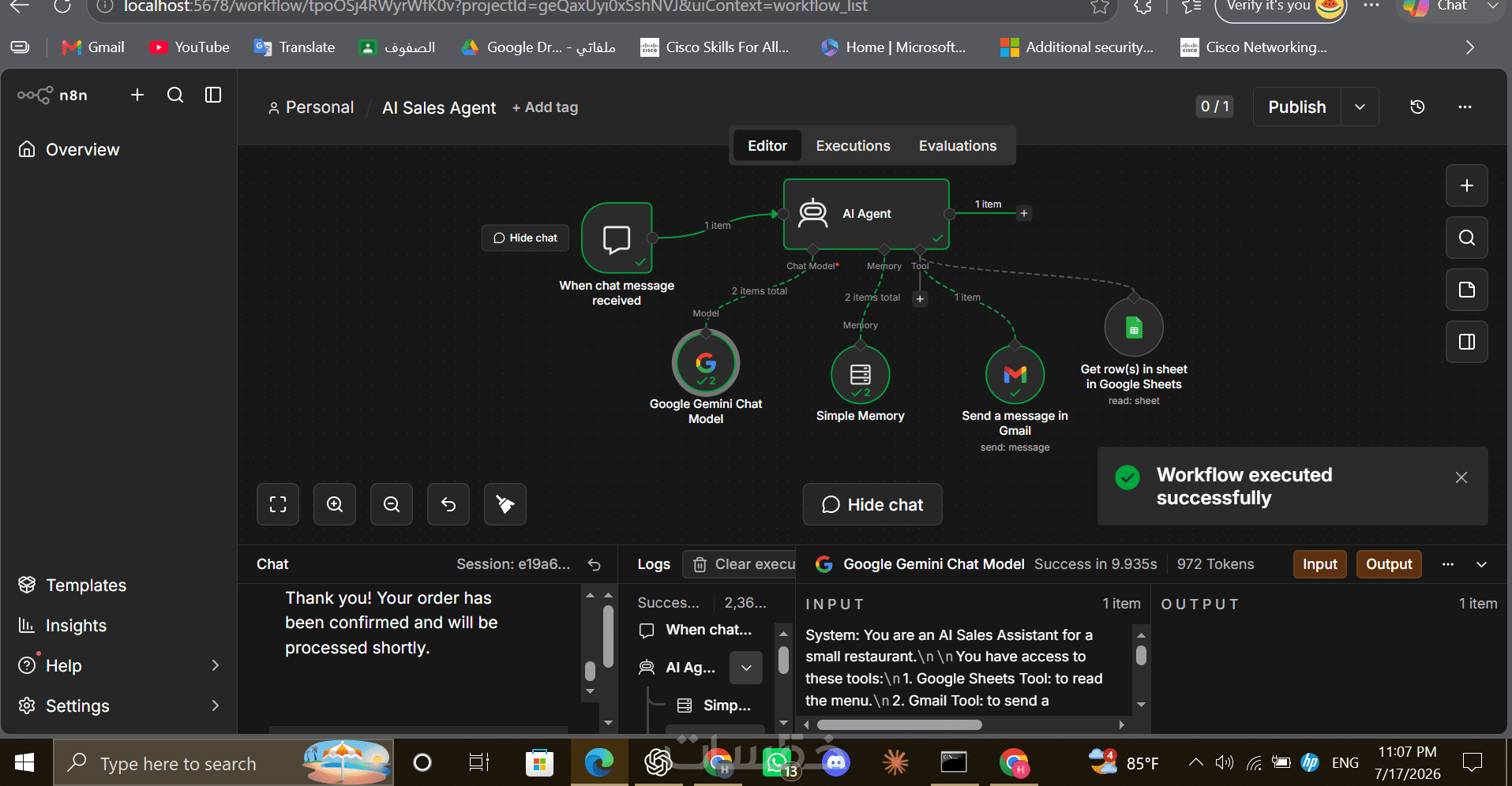This screenshot has height=786, width=1512.
Task: Open the Personal project breadcrumb
Action: (x=311, y=107)
